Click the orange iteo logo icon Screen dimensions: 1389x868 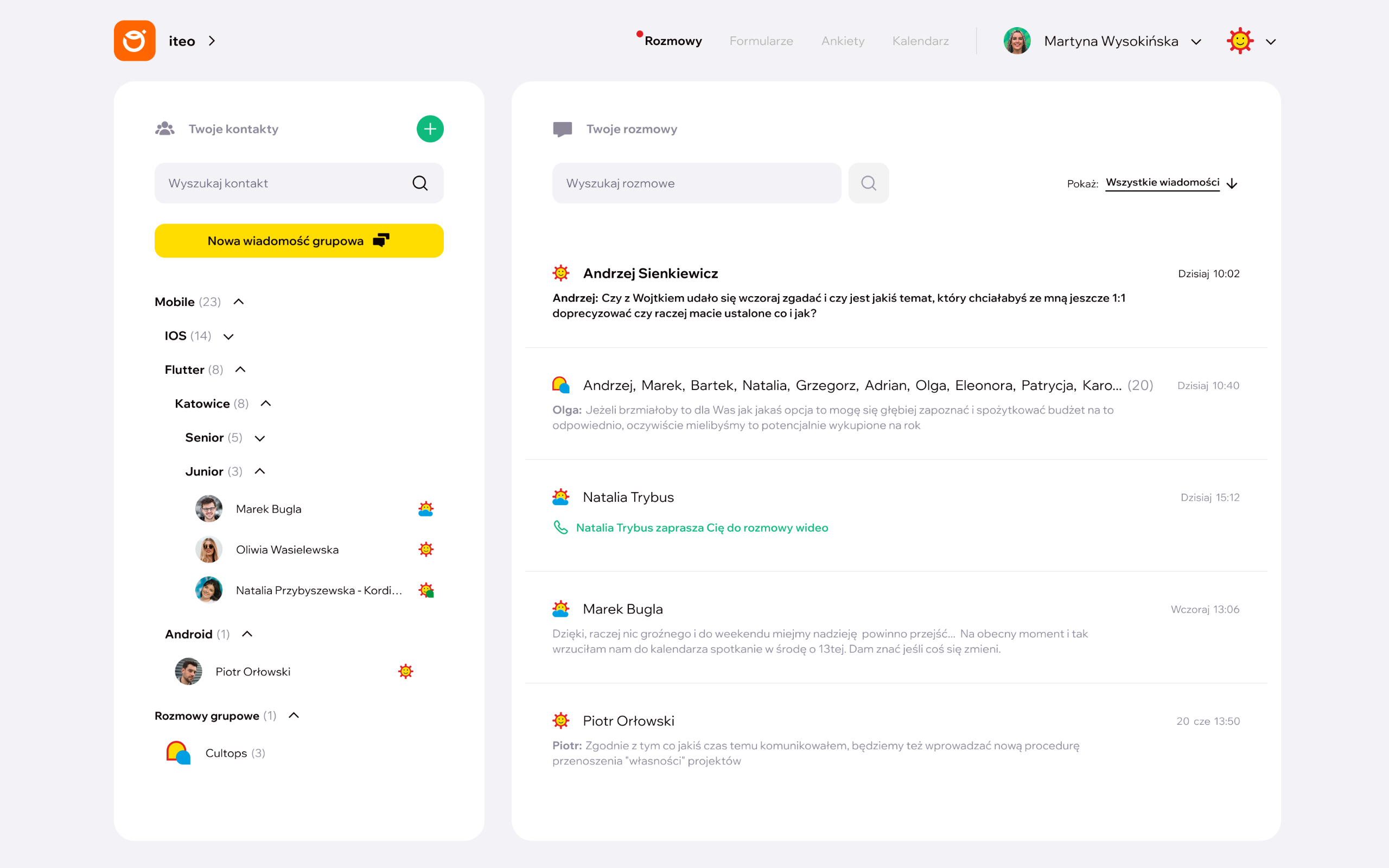135,41
